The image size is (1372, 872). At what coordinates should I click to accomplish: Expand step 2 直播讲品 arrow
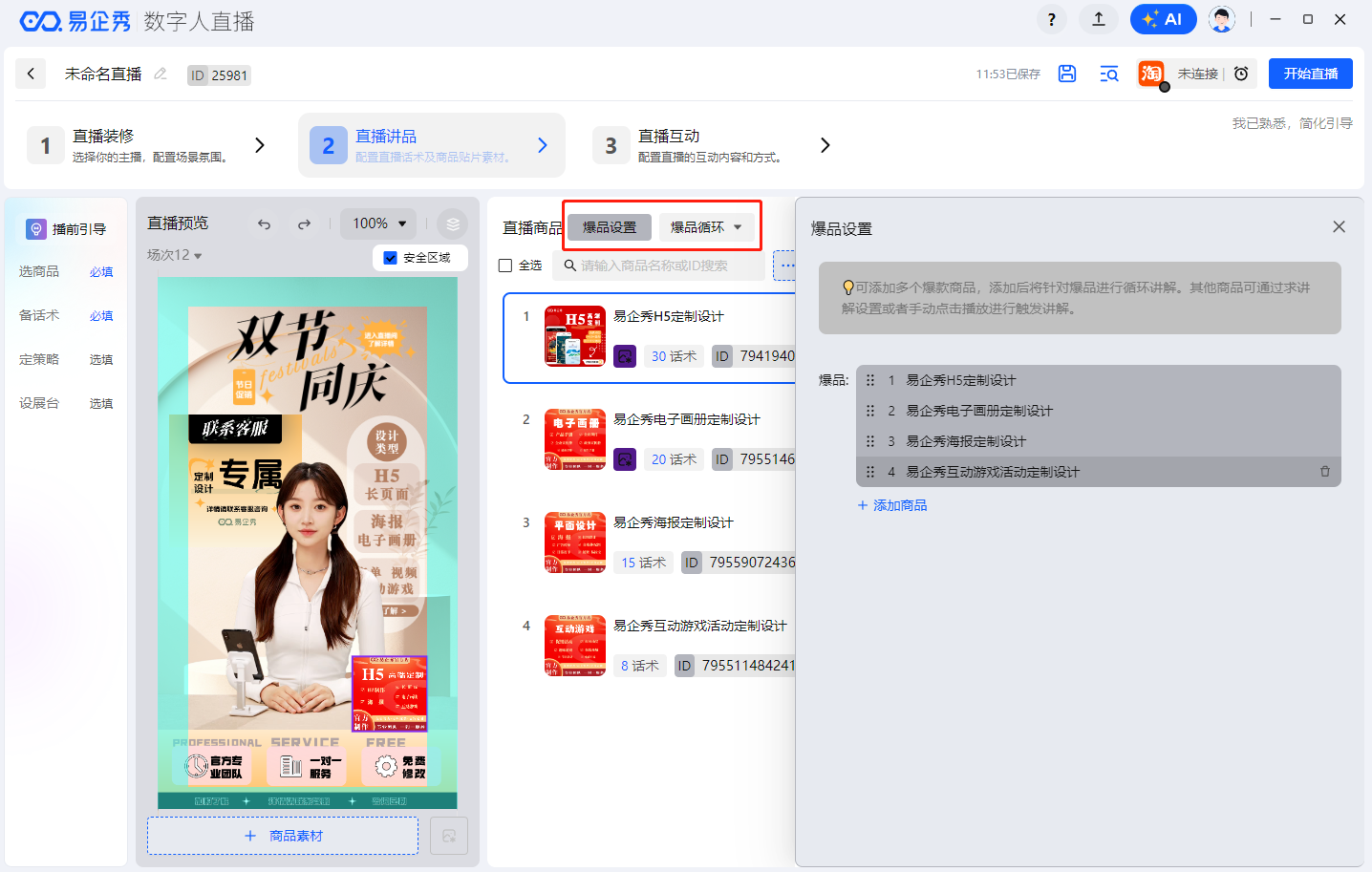coord(543,145)
